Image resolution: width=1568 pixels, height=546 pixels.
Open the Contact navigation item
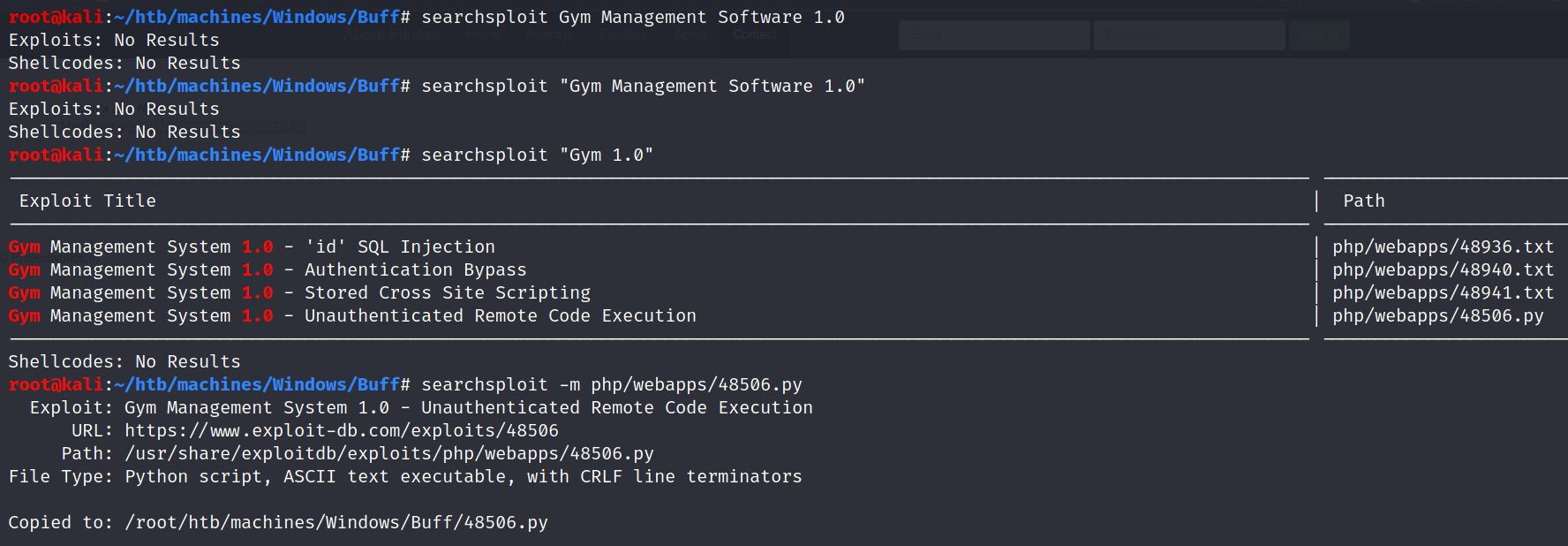click(x=754, y=34)
